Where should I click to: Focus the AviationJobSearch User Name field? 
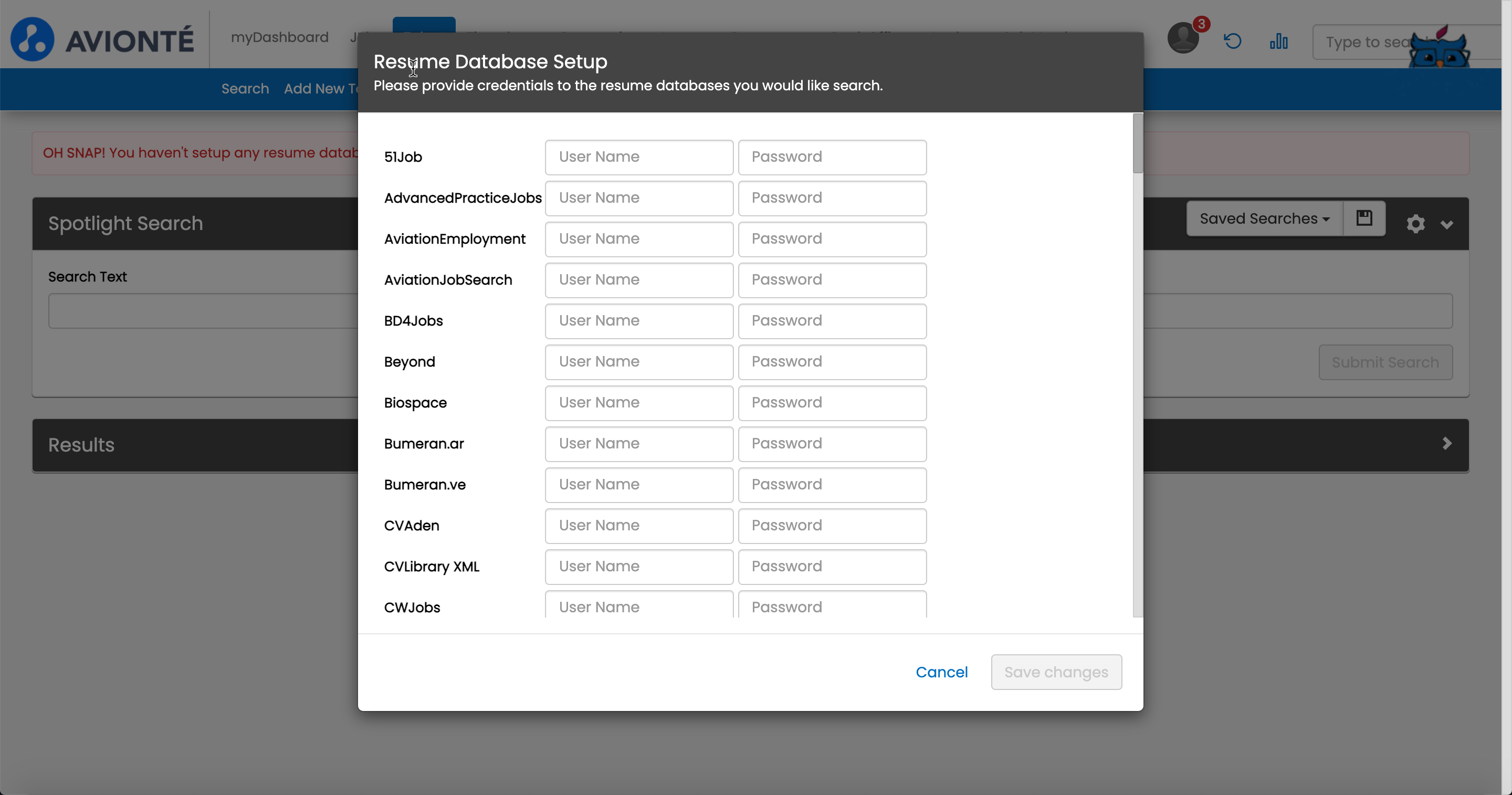pyautogui.click(x=638, y=280)
